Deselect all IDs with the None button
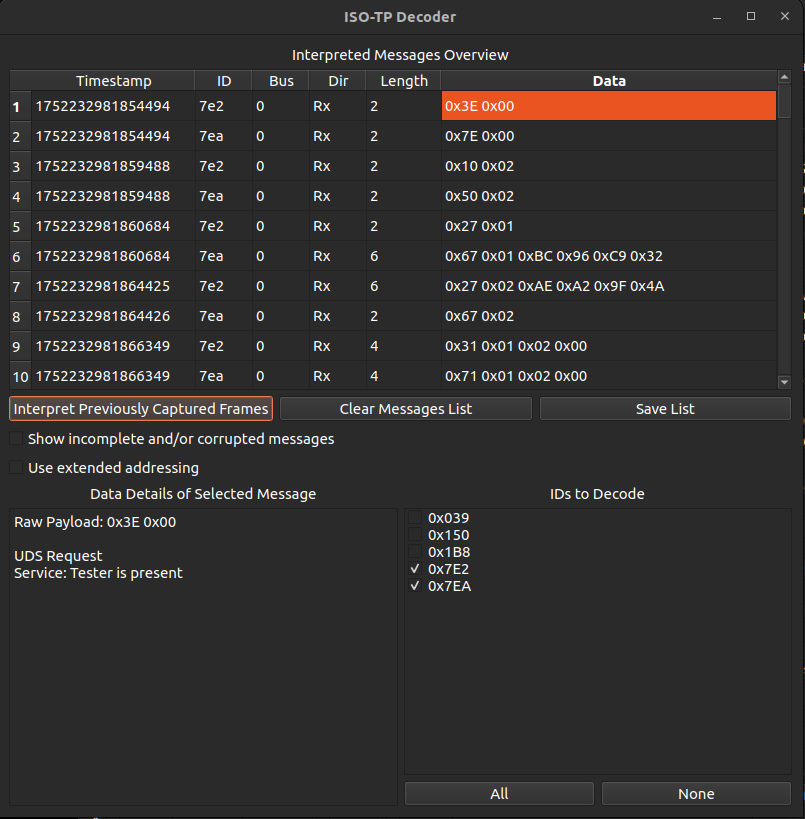Viewport: 805px width, 819px height. click(x=696, y=794)
